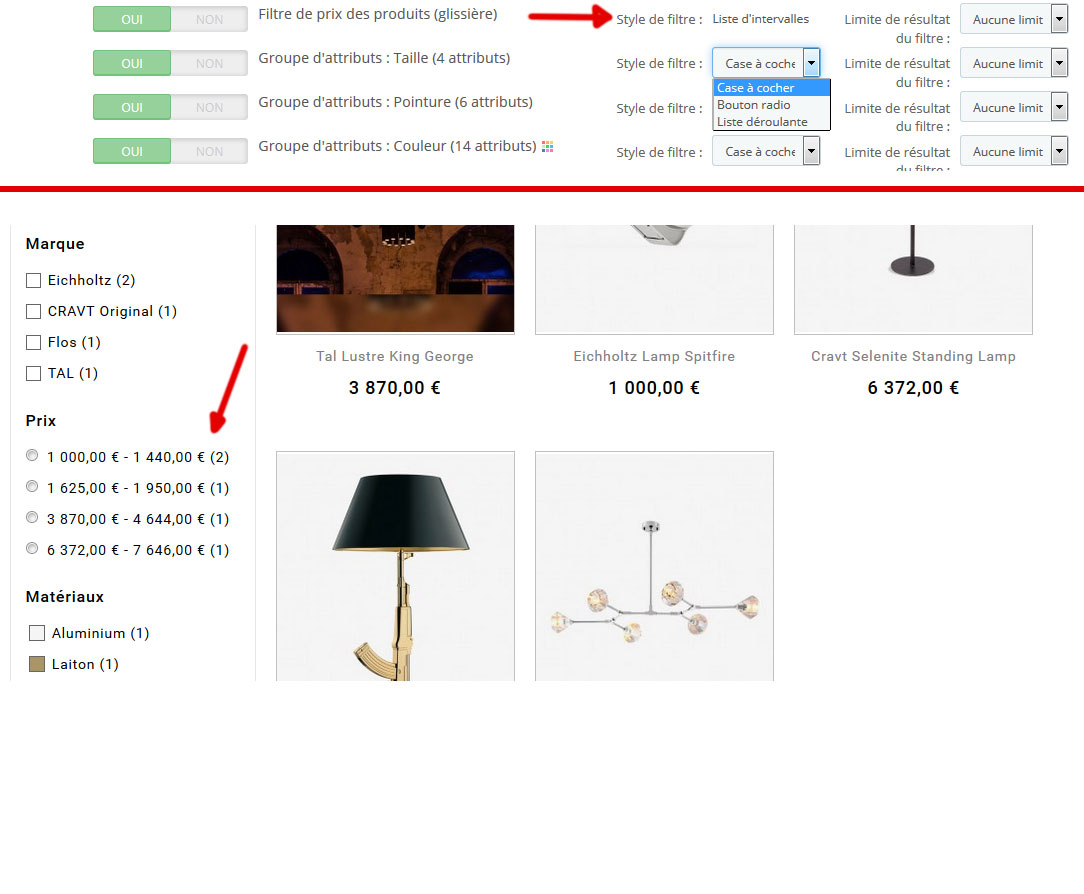The image size is (1084, 894).
Task: Click the Marque filter heading
Action: pos(55,244)
